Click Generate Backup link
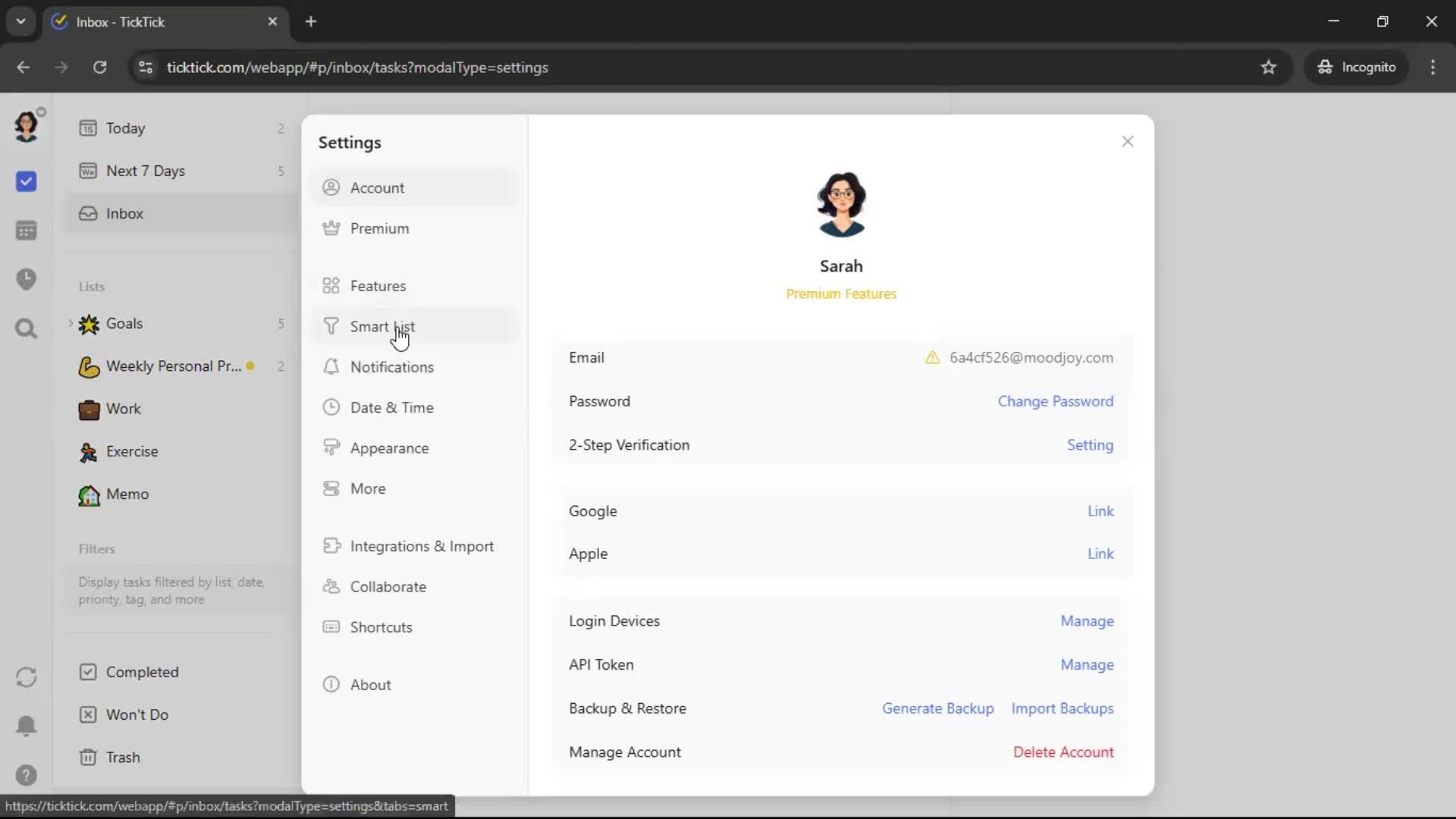This screenshot has width=1456, height=819. tap(937, 708)
